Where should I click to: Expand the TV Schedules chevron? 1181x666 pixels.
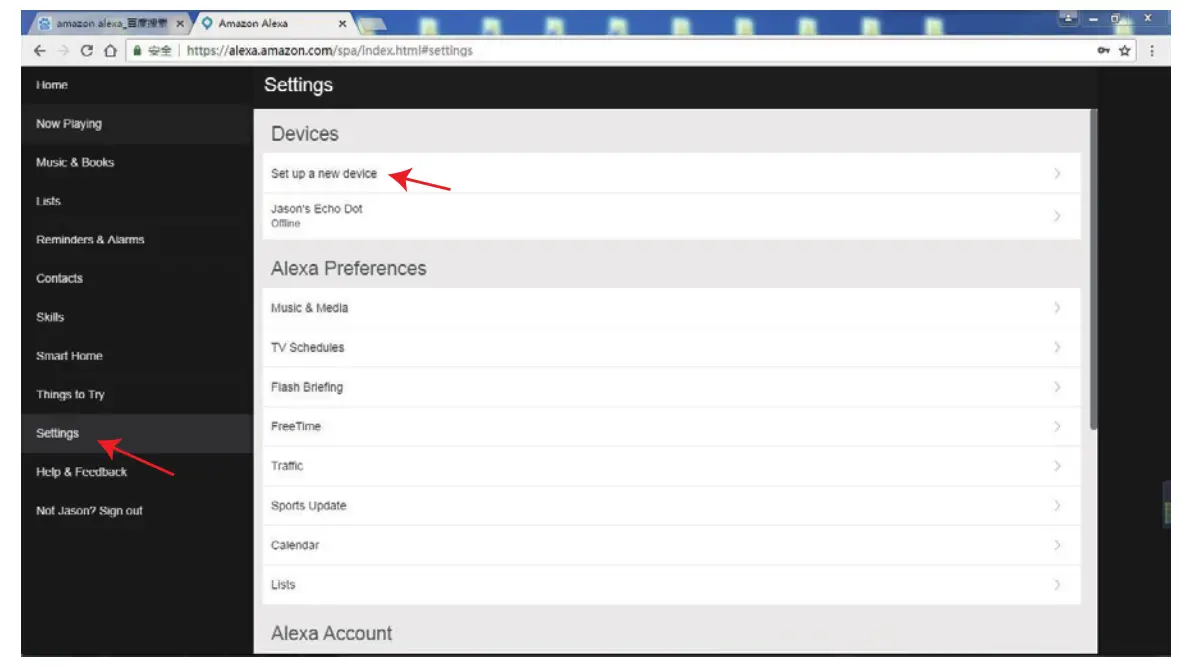[x=1057, y=347]
